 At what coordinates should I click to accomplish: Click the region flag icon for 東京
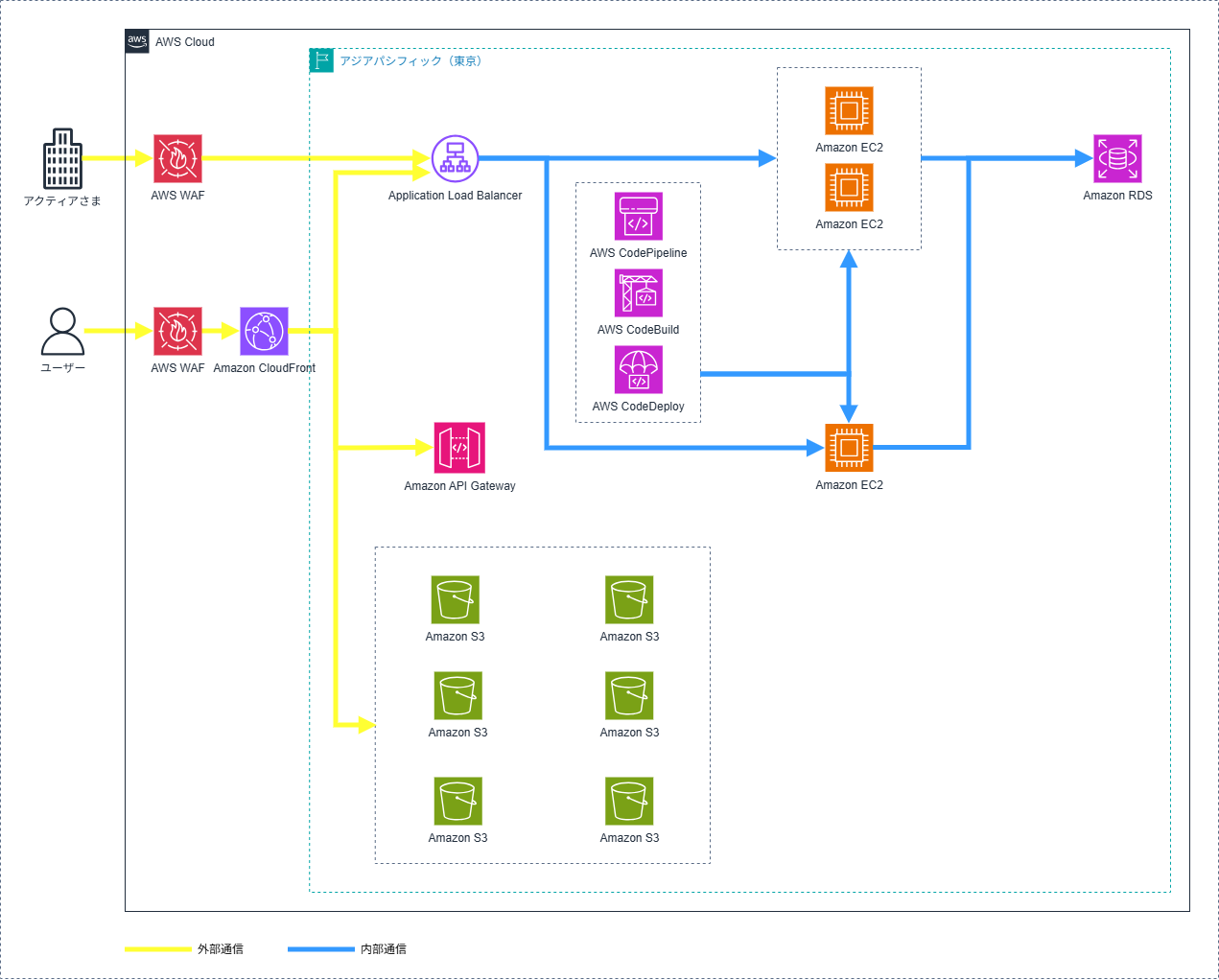(321, 60)
